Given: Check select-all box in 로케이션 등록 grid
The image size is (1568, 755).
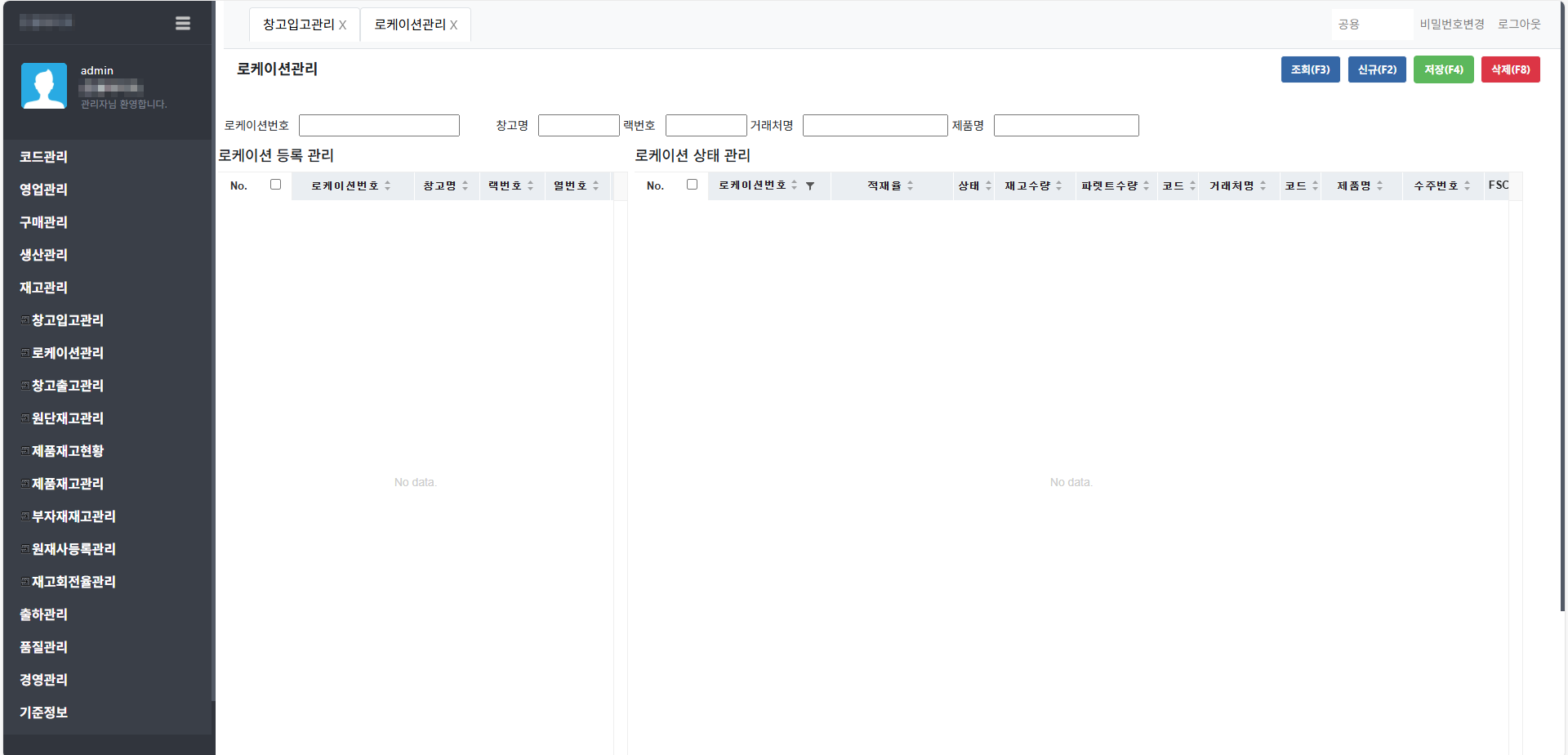Looking at the screenshot, I should 276,185.
